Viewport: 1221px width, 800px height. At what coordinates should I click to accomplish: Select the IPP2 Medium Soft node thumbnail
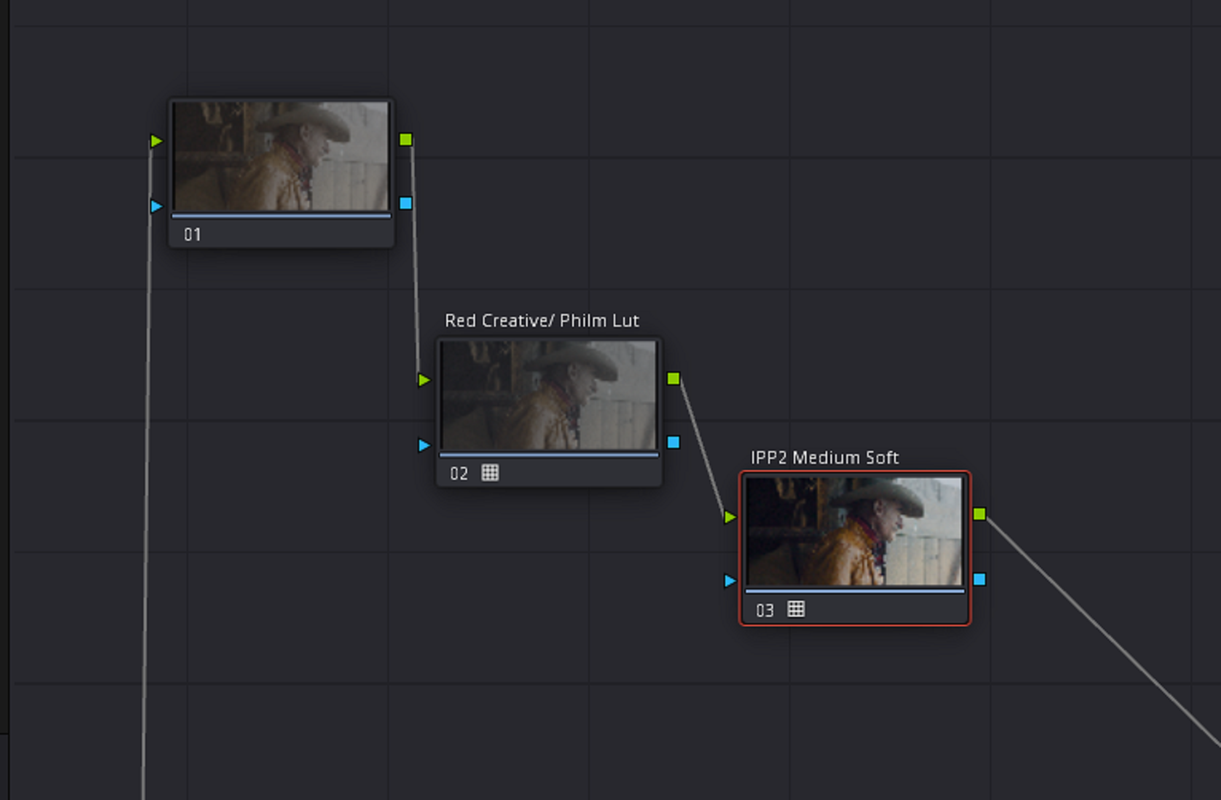(854, 531)
